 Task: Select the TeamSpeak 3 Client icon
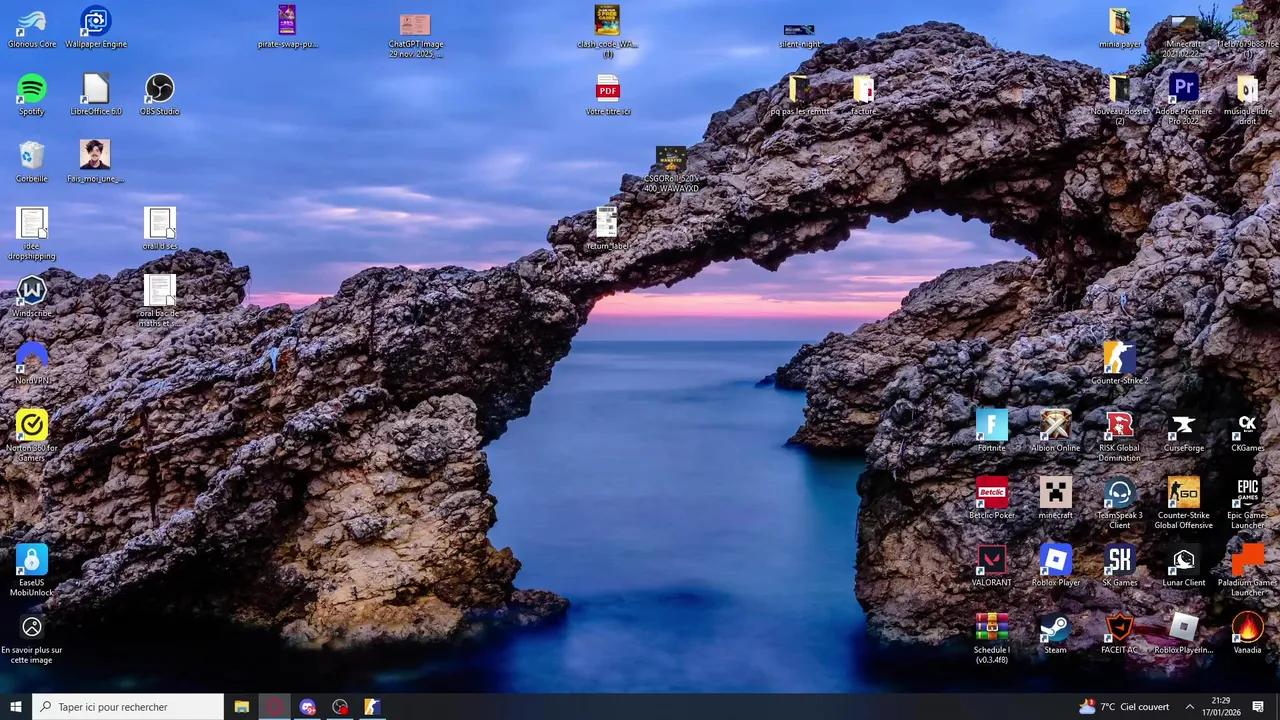click(1119, 494)
